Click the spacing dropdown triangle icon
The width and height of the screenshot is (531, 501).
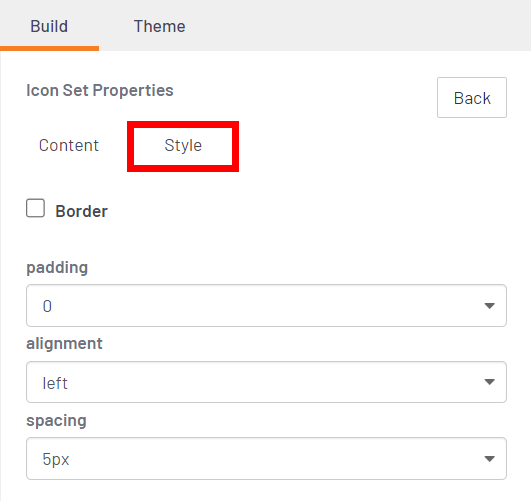pos(489,459)
